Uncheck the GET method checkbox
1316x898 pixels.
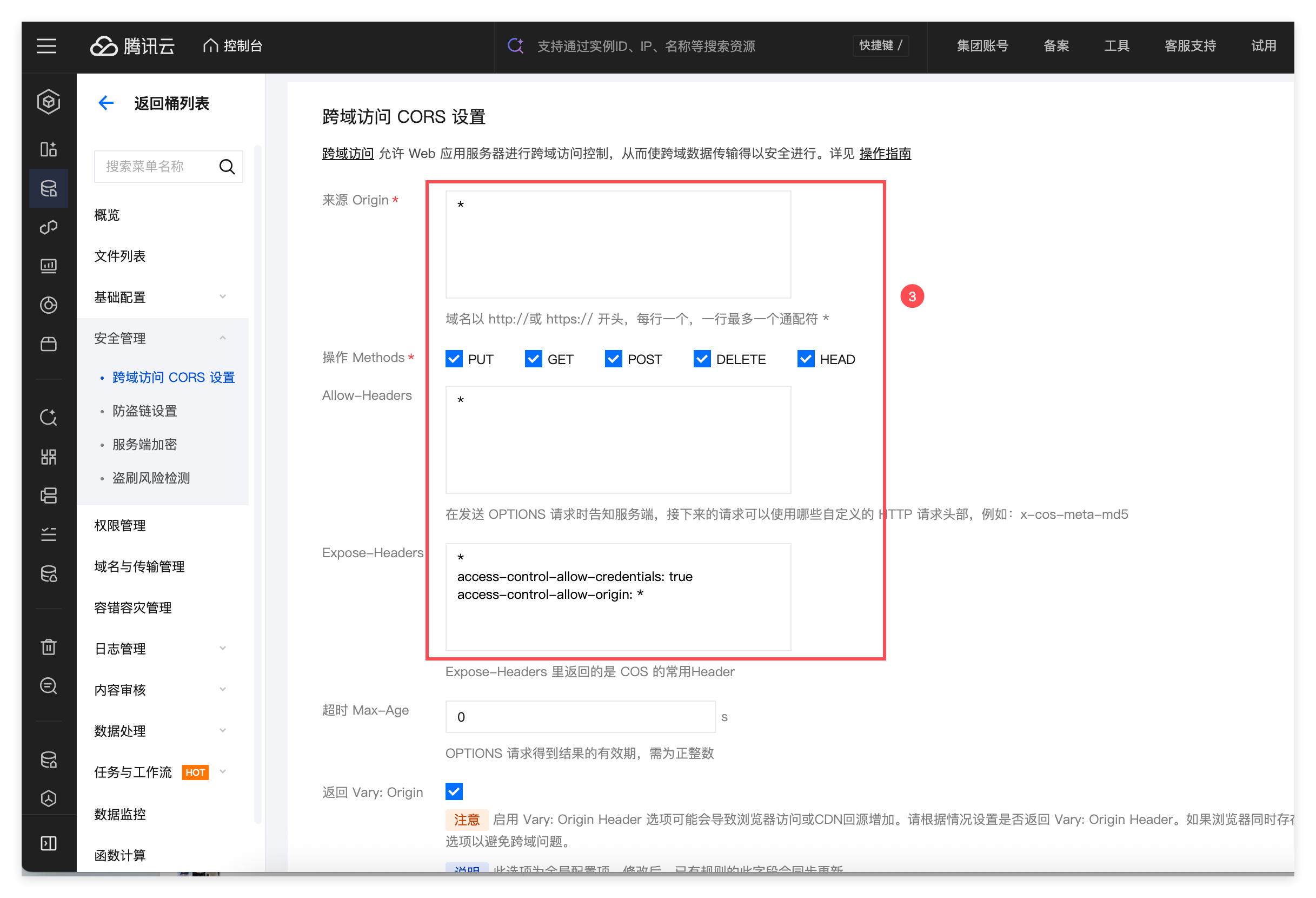(x=534, y=359)
